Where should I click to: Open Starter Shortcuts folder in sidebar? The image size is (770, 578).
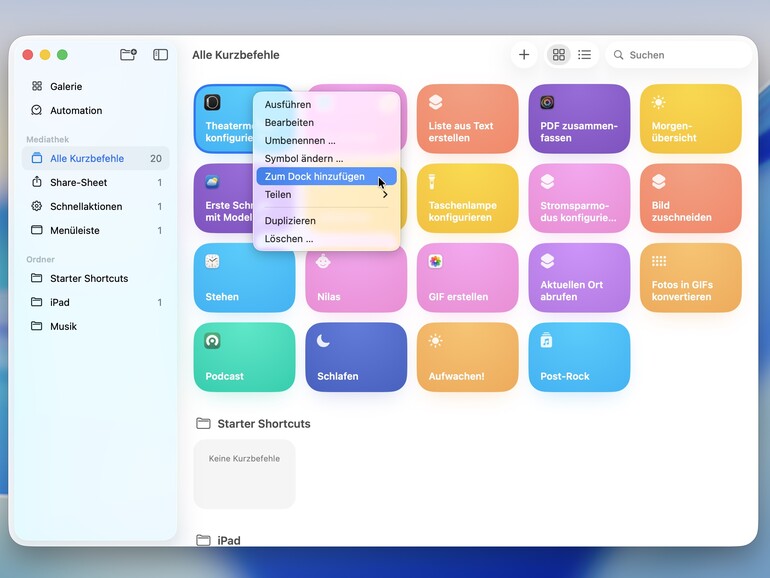96,278
